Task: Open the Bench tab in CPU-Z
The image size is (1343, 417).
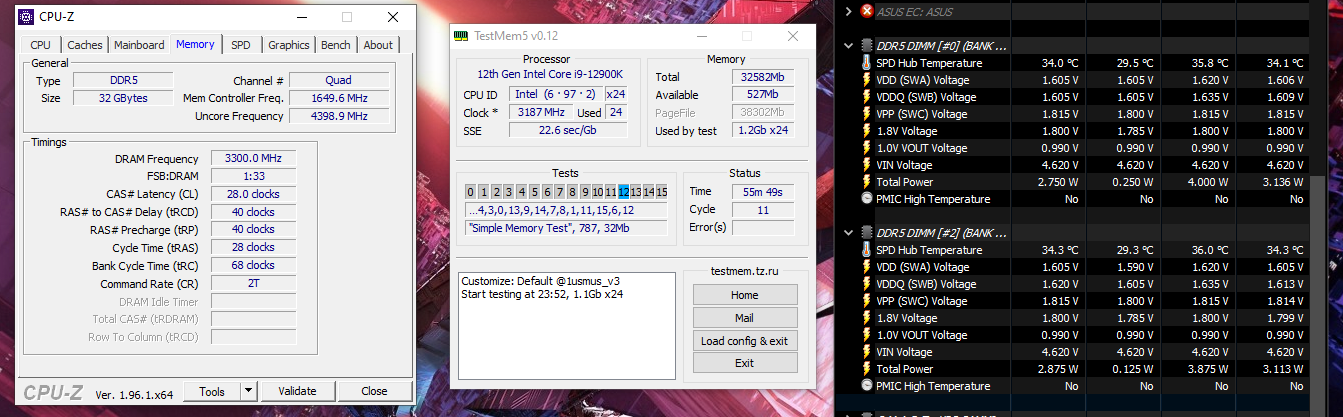Action: pyautogui.click(x=336, y=45)
